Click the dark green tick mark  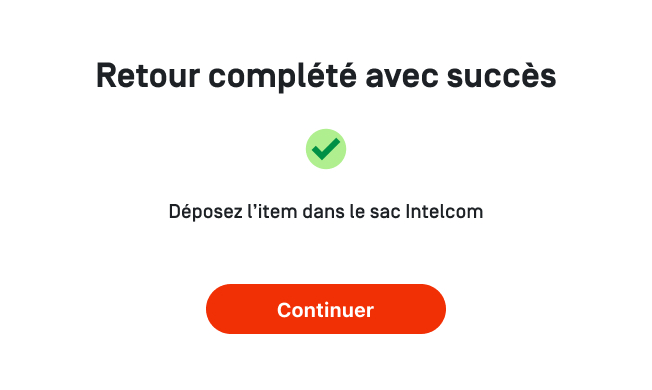pos(326,149)
